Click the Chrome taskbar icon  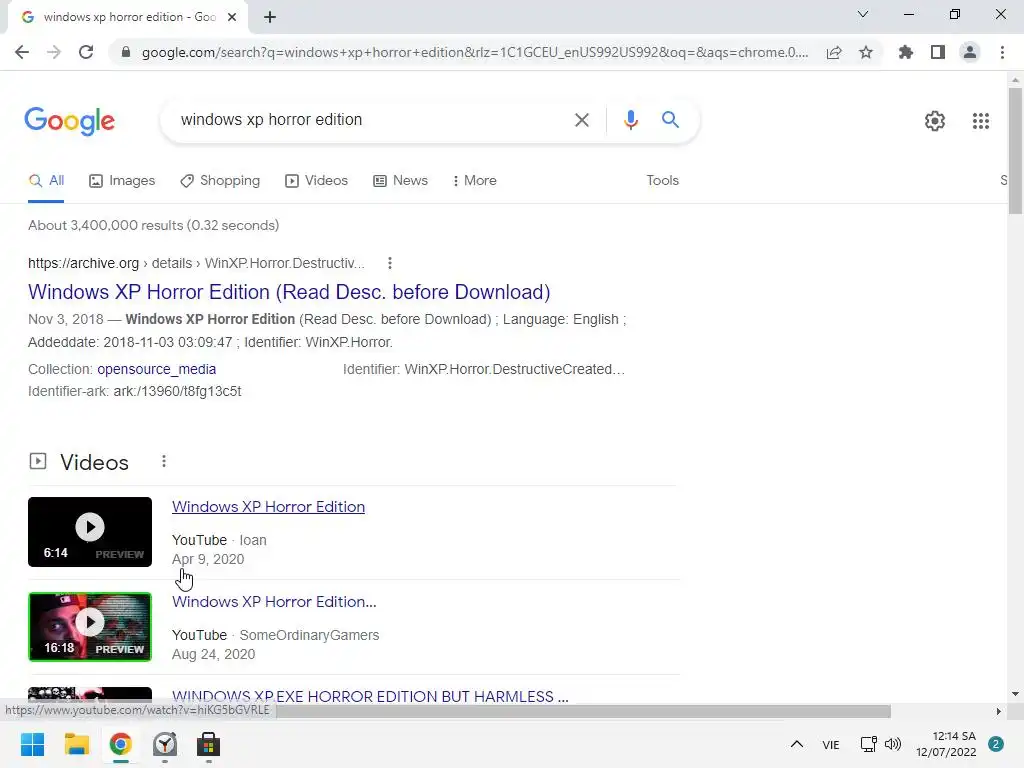coord(120,744)
